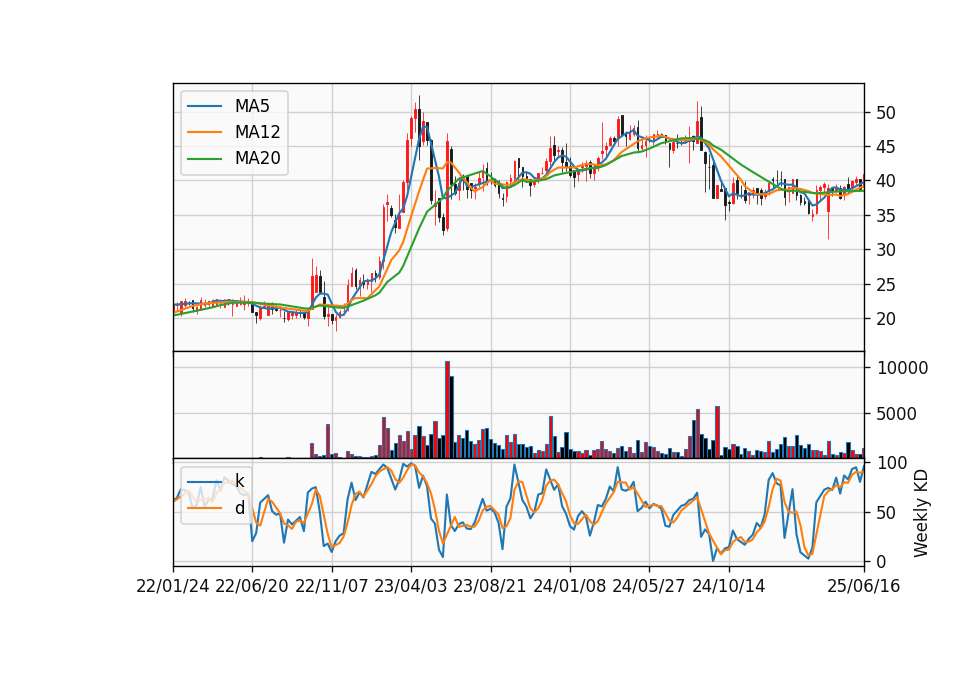
Task: Click the 22/01/24 date tick label
Action: coord(173,586)
